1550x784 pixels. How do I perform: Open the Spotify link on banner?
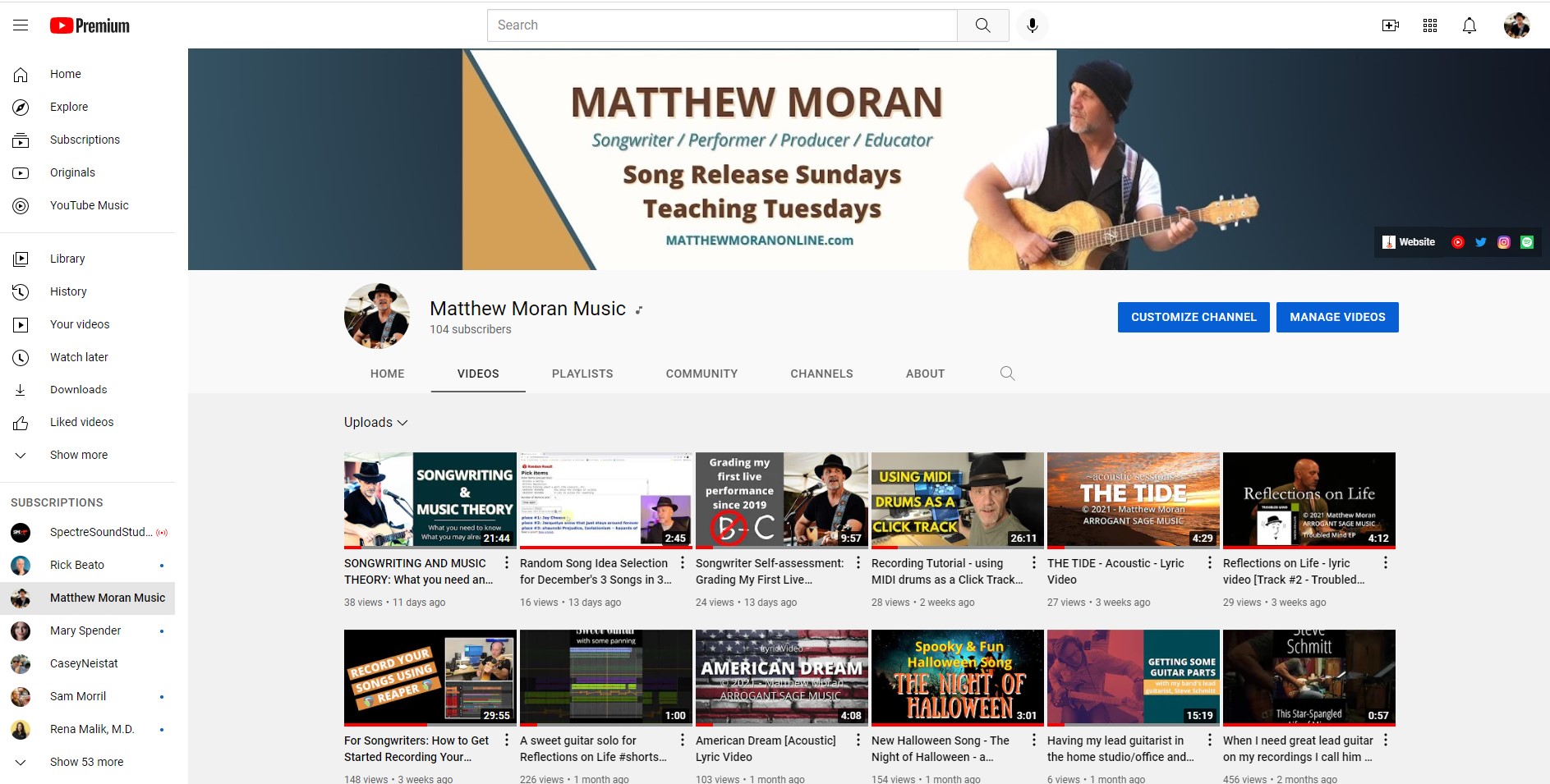coord(1527,242)
